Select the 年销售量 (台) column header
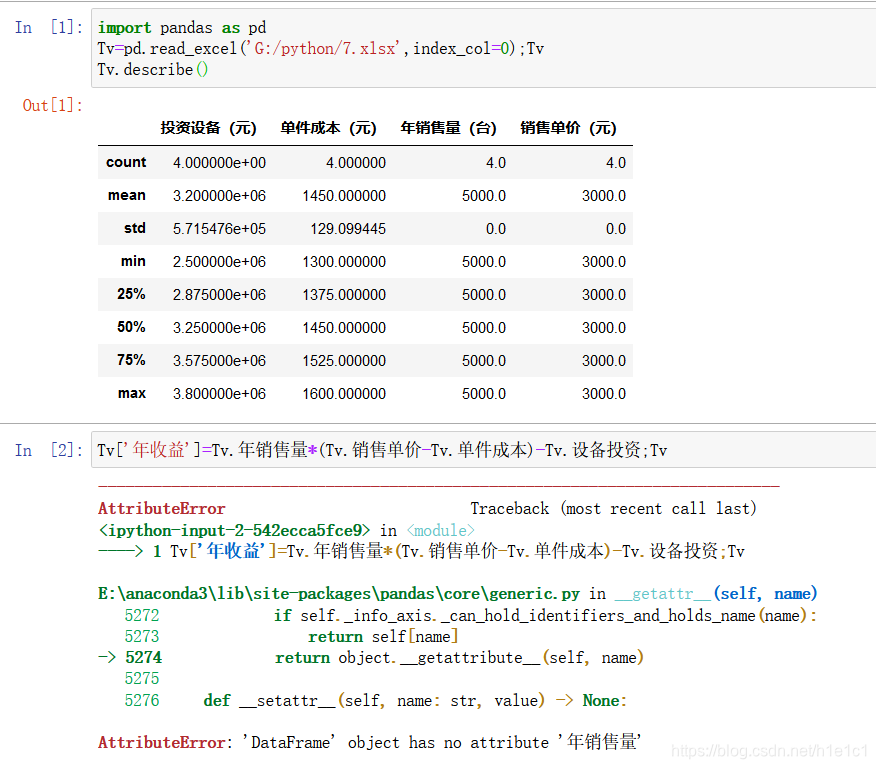The height and width of the screenshot is (769, 876). tap(448, 128)
